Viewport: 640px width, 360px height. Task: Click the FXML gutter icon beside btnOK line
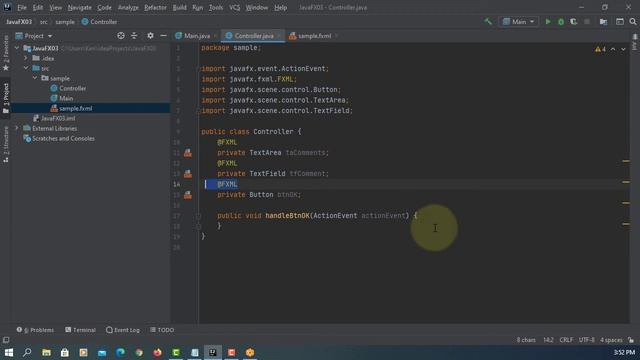pyautogui.click(x=188, y=195)
